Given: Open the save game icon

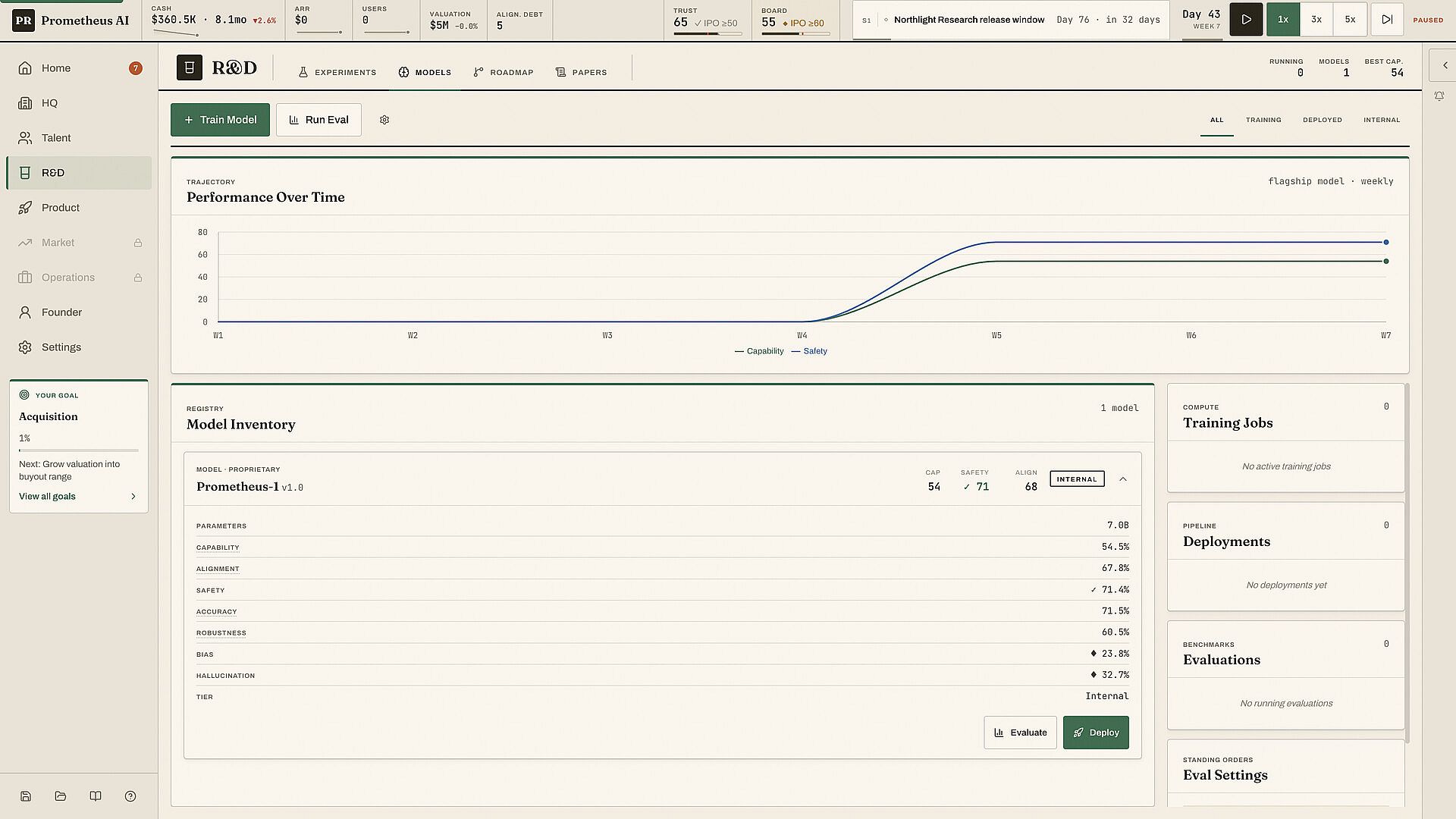Looking at the screenshot, I should [26, 796].
